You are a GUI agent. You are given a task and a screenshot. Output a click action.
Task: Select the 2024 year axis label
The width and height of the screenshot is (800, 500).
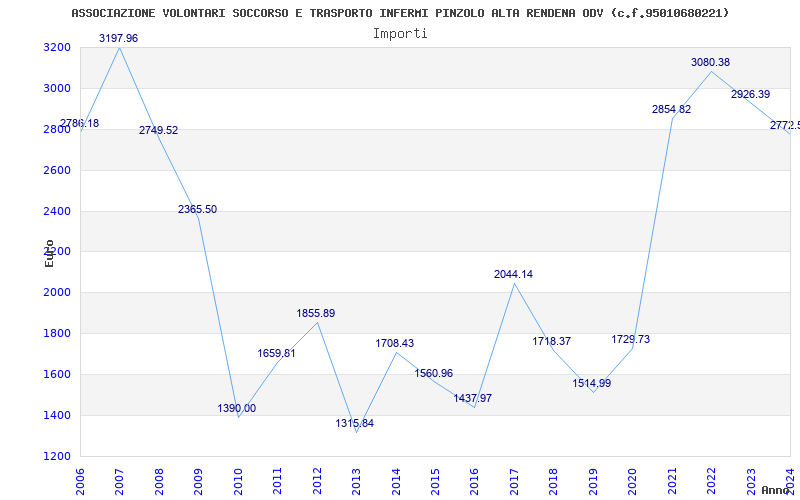click(791, 482)
